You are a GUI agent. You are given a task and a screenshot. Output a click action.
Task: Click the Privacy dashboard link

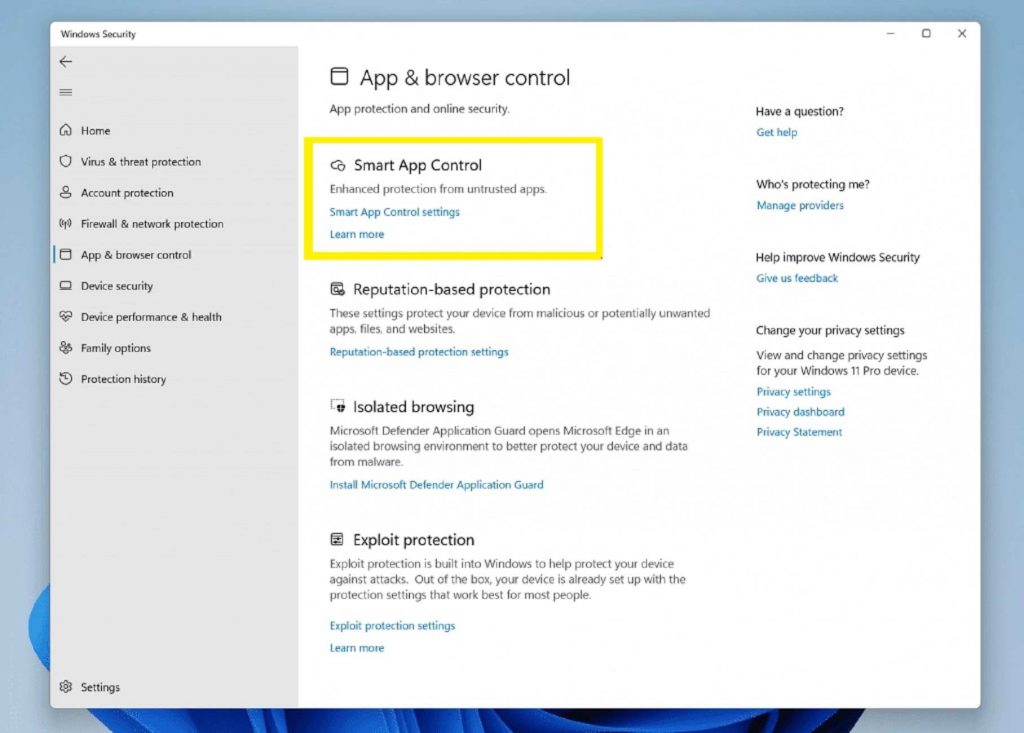[800, 412]
